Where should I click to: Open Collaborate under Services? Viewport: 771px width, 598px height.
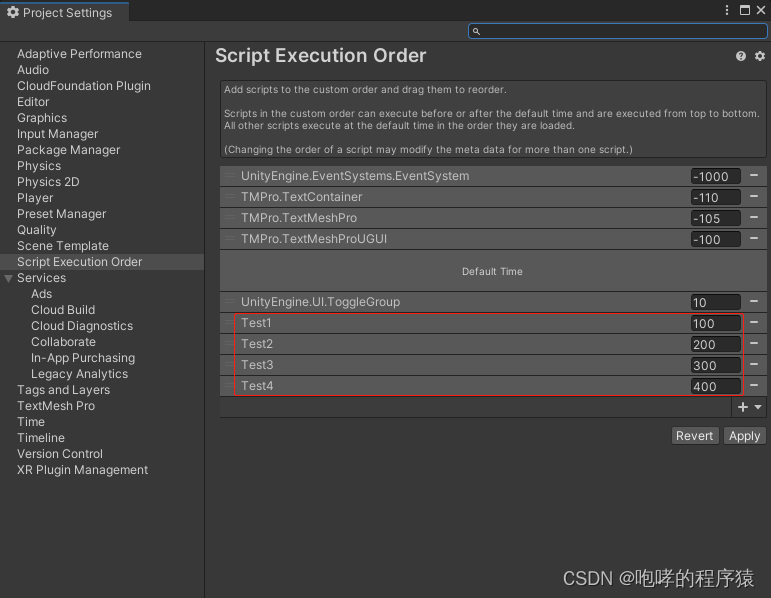click(x=63, y=342)
